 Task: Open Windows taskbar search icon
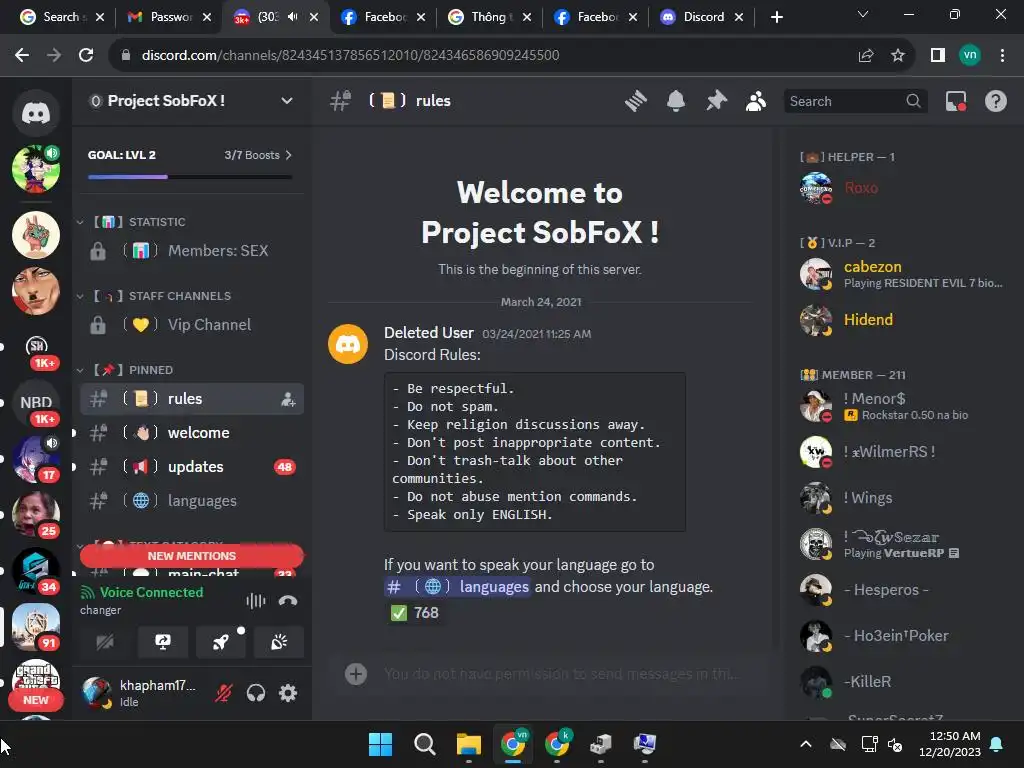tap(424, 744)
